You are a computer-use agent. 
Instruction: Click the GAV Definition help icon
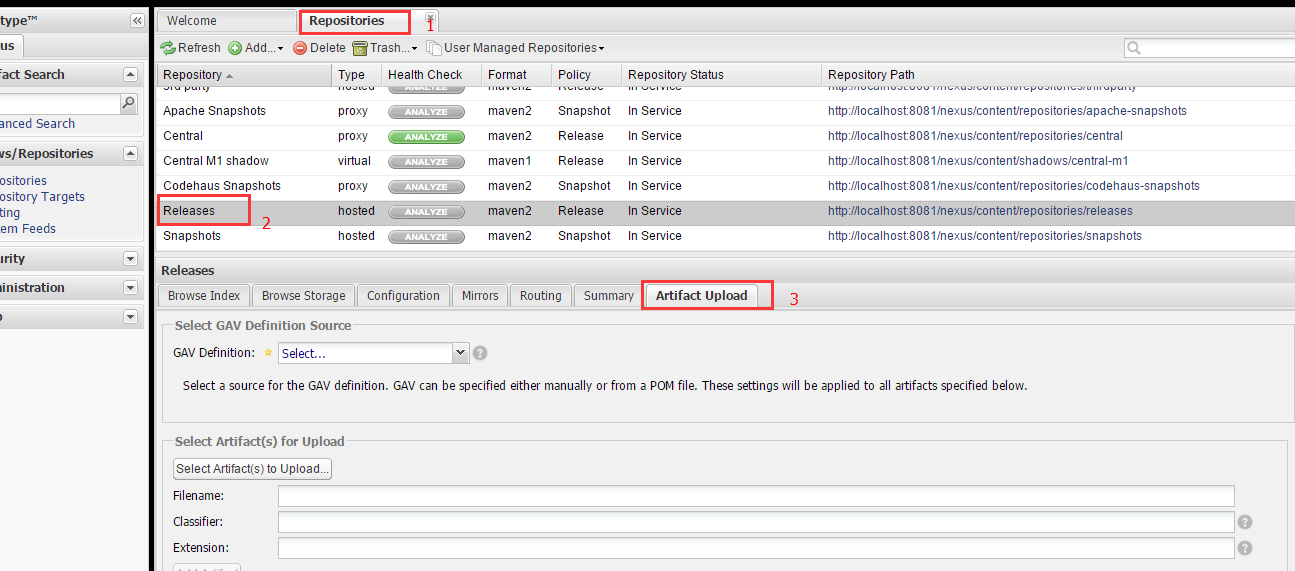coord(480,353)
